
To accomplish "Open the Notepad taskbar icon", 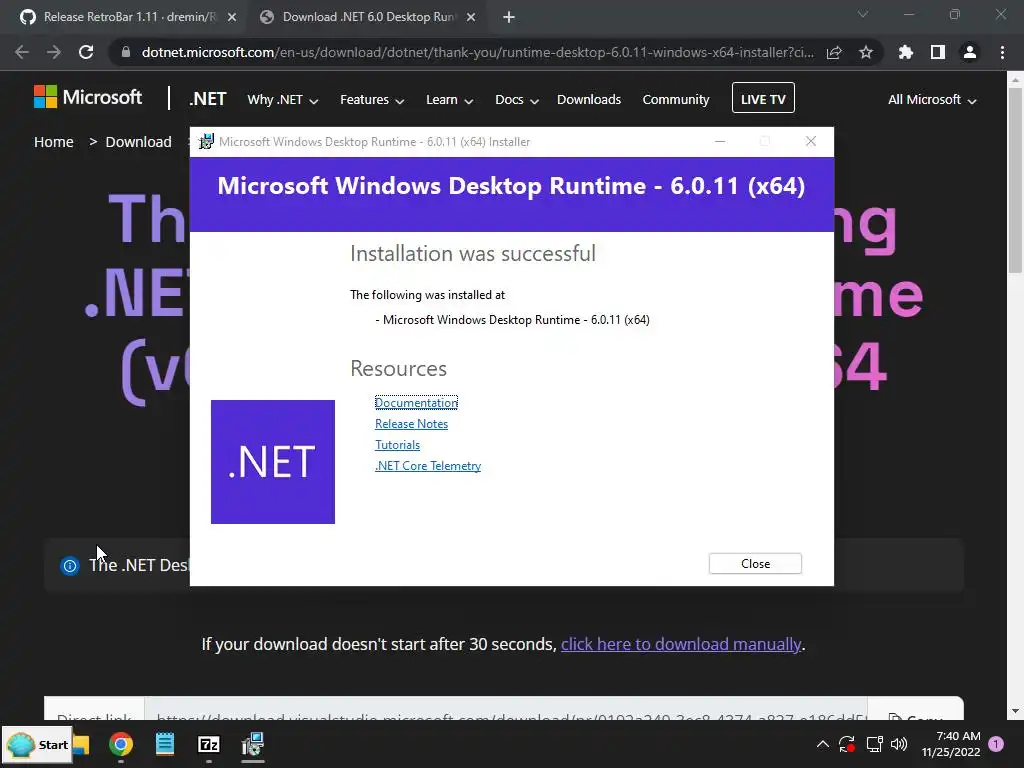I will click(x=165, y=744).
